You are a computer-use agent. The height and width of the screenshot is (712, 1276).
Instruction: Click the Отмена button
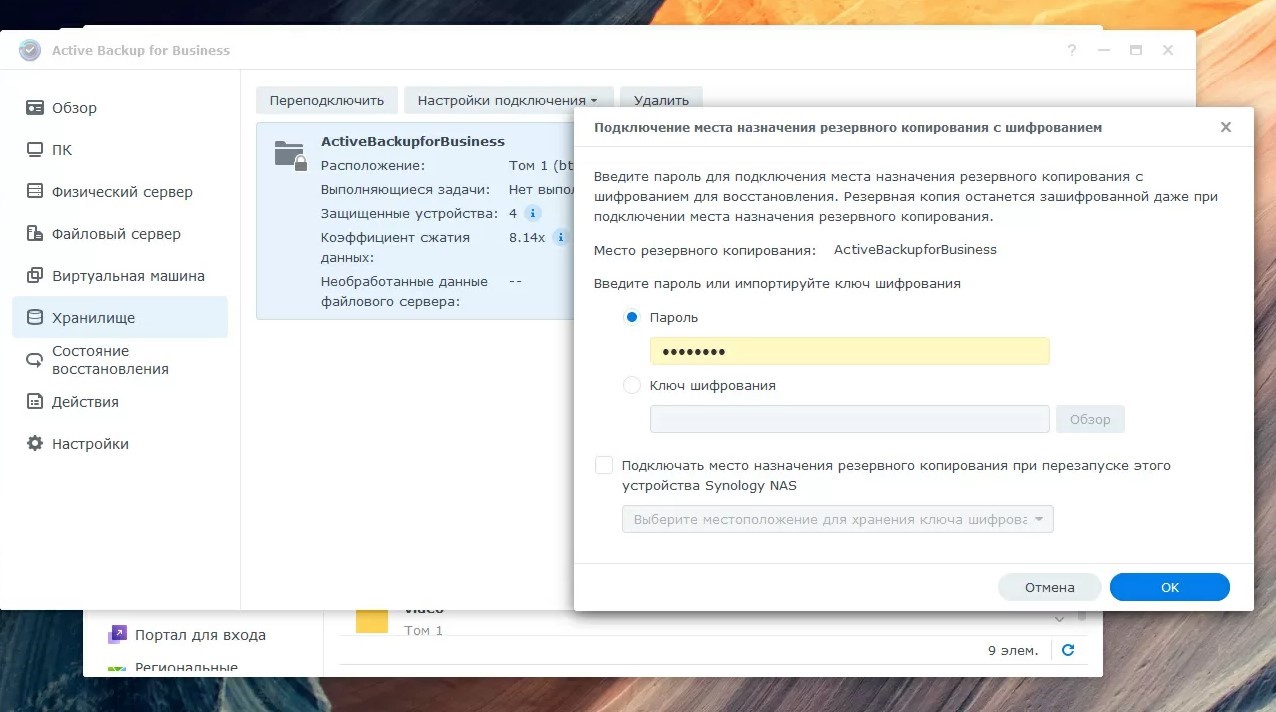[1049, 587]
